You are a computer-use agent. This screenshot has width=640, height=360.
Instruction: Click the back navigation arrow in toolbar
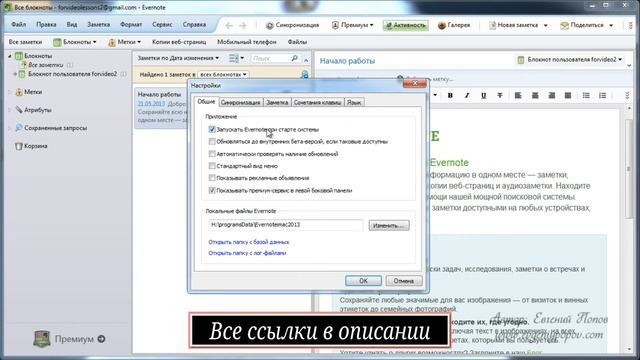[x=229, y=25]
